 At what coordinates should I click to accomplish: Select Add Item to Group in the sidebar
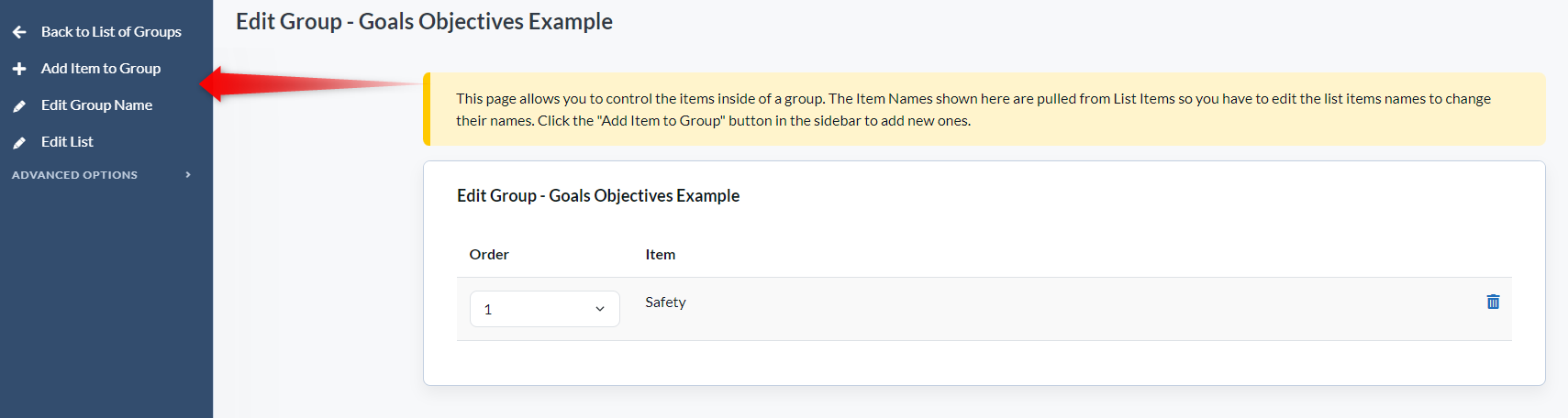101,69
